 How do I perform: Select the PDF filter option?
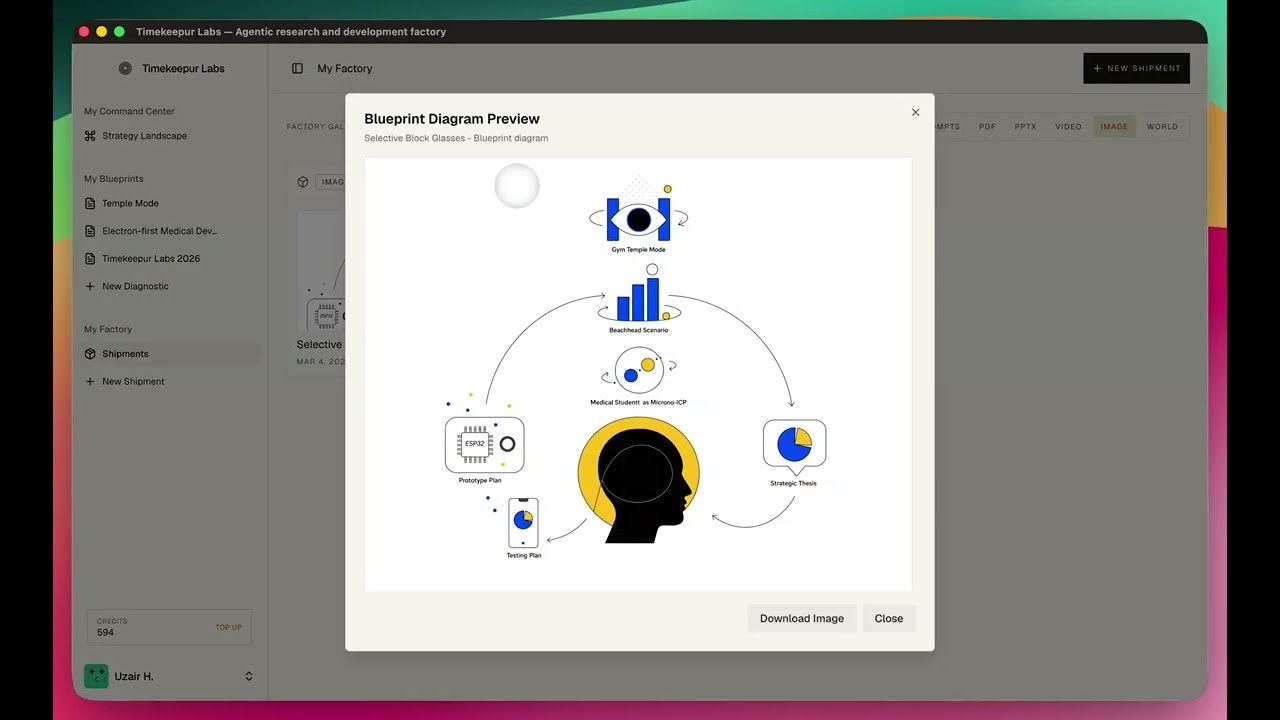click(x=987, y=126)
